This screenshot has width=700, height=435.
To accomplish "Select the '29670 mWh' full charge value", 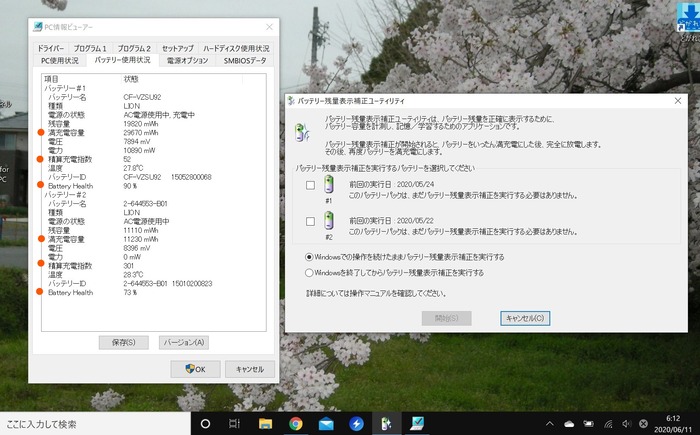I will 141,133.
